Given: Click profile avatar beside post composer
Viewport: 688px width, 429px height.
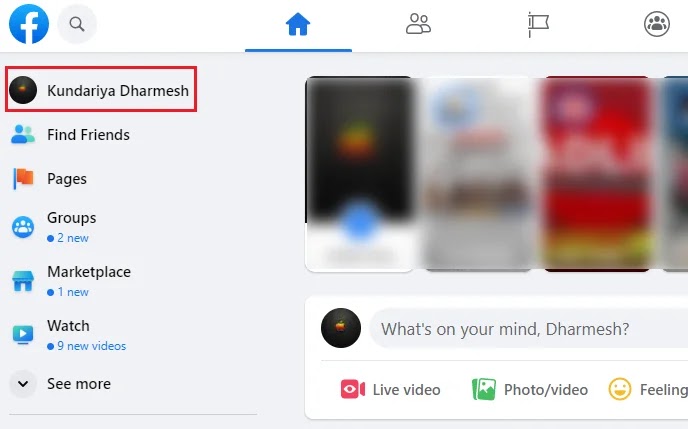Looking at the screenshot, I should coord(341,328).
